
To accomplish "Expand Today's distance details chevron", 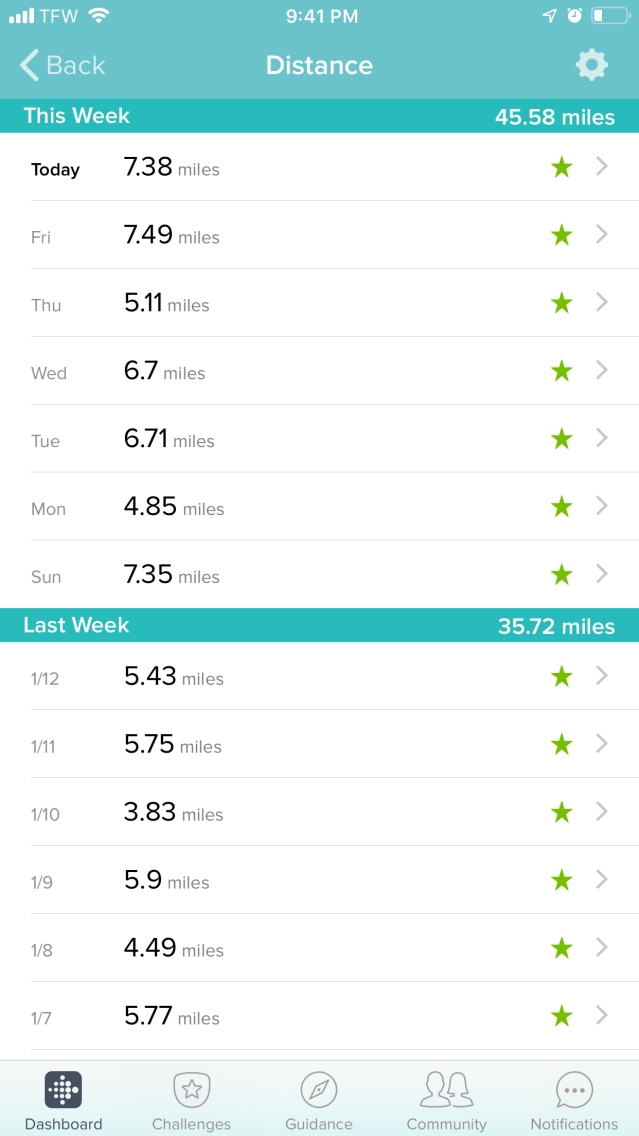I will click(x=602, y=167).
